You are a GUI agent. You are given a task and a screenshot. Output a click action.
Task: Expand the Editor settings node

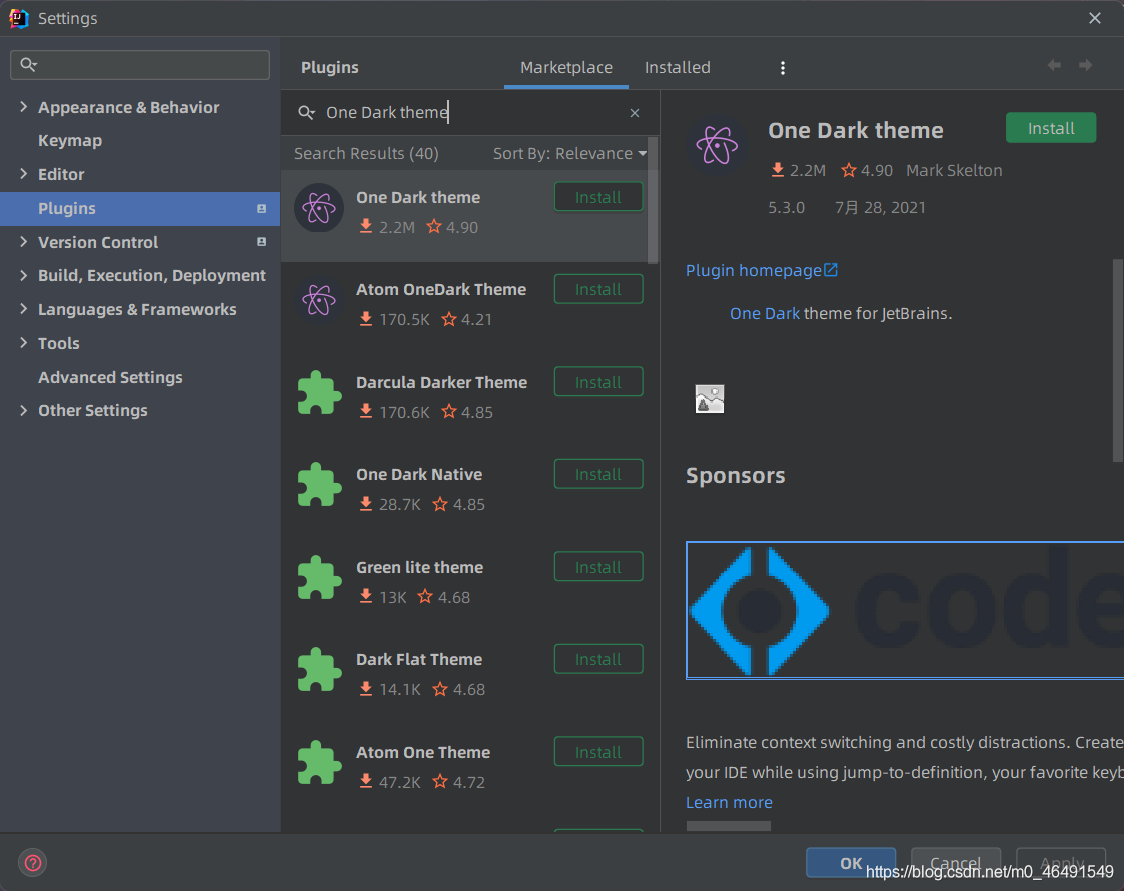(24, 174)
